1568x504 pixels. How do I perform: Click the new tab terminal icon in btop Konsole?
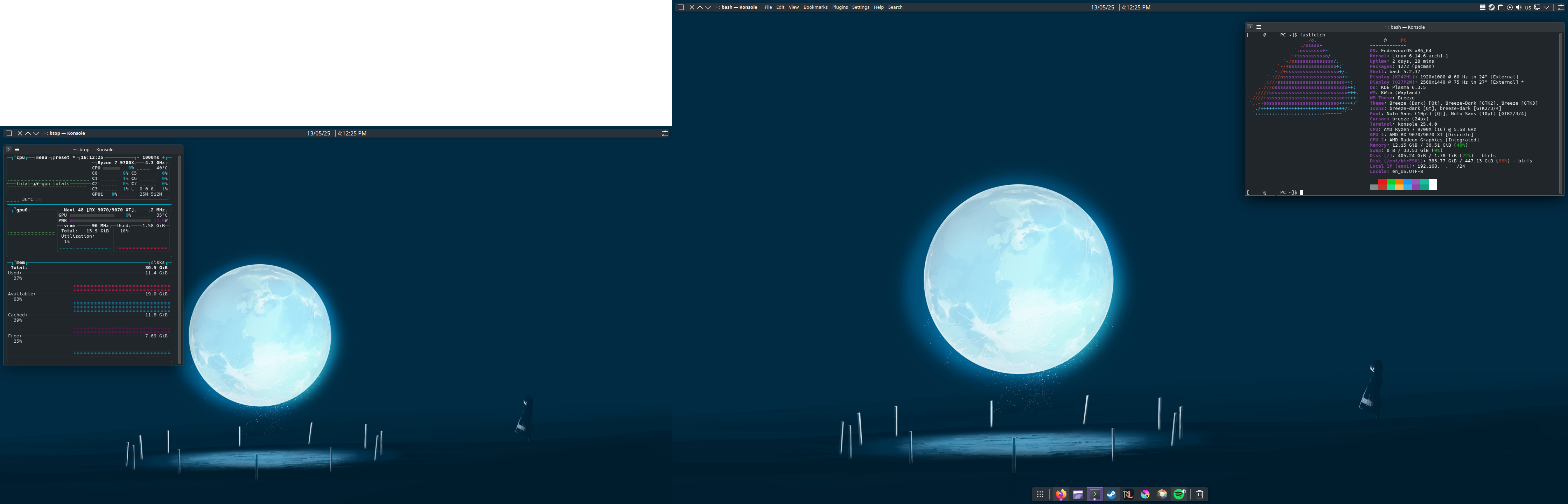(x=8, y=149)
